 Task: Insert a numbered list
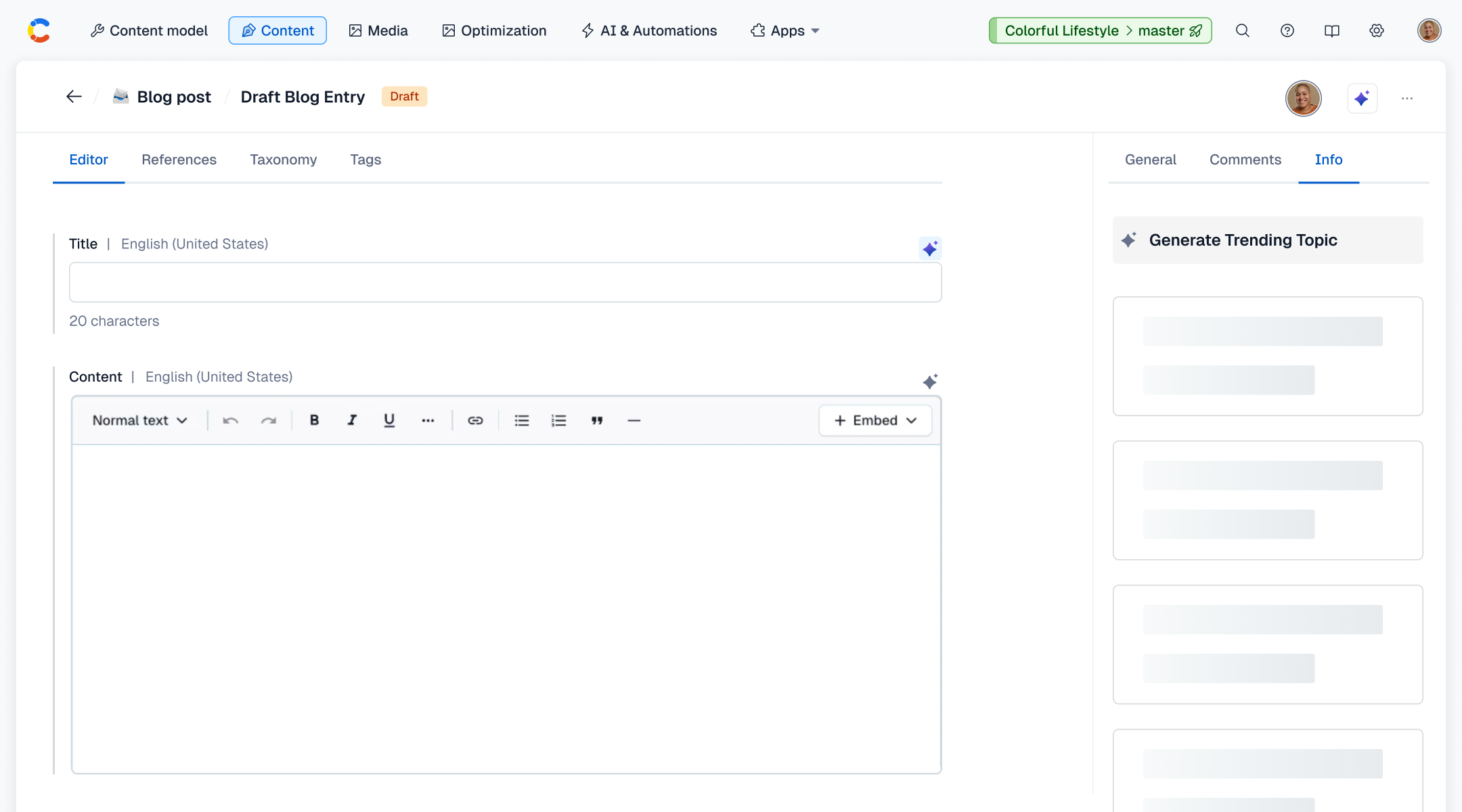558,420
